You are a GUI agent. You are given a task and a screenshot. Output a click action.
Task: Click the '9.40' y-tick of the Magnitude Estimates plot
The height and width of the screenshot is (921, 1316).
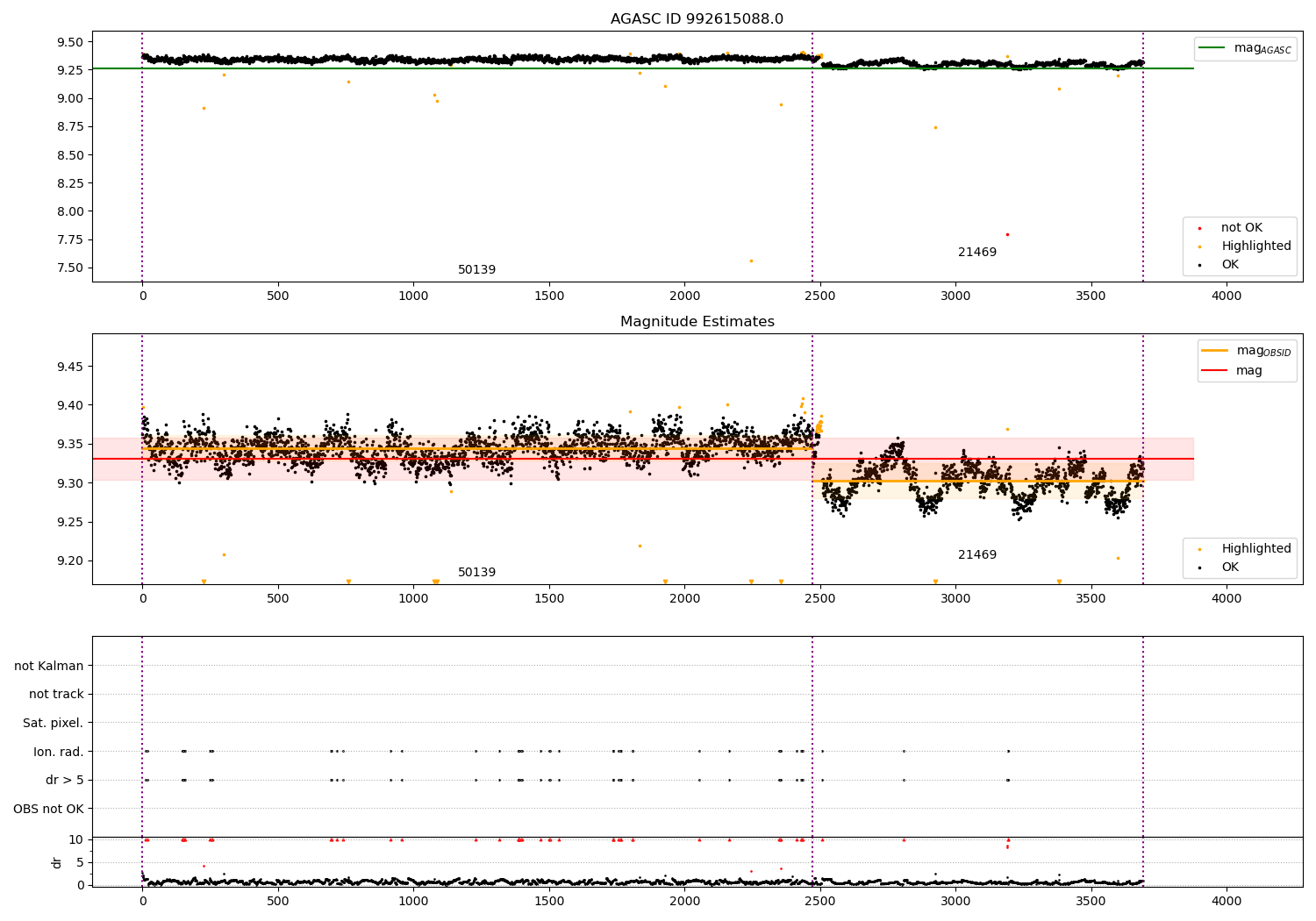click(x=68, y=405)
